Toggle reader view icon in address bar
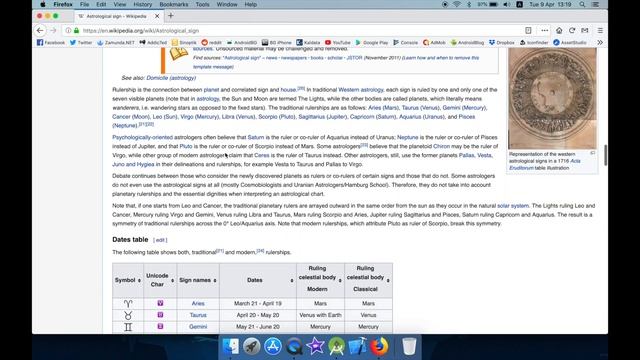 528,31
